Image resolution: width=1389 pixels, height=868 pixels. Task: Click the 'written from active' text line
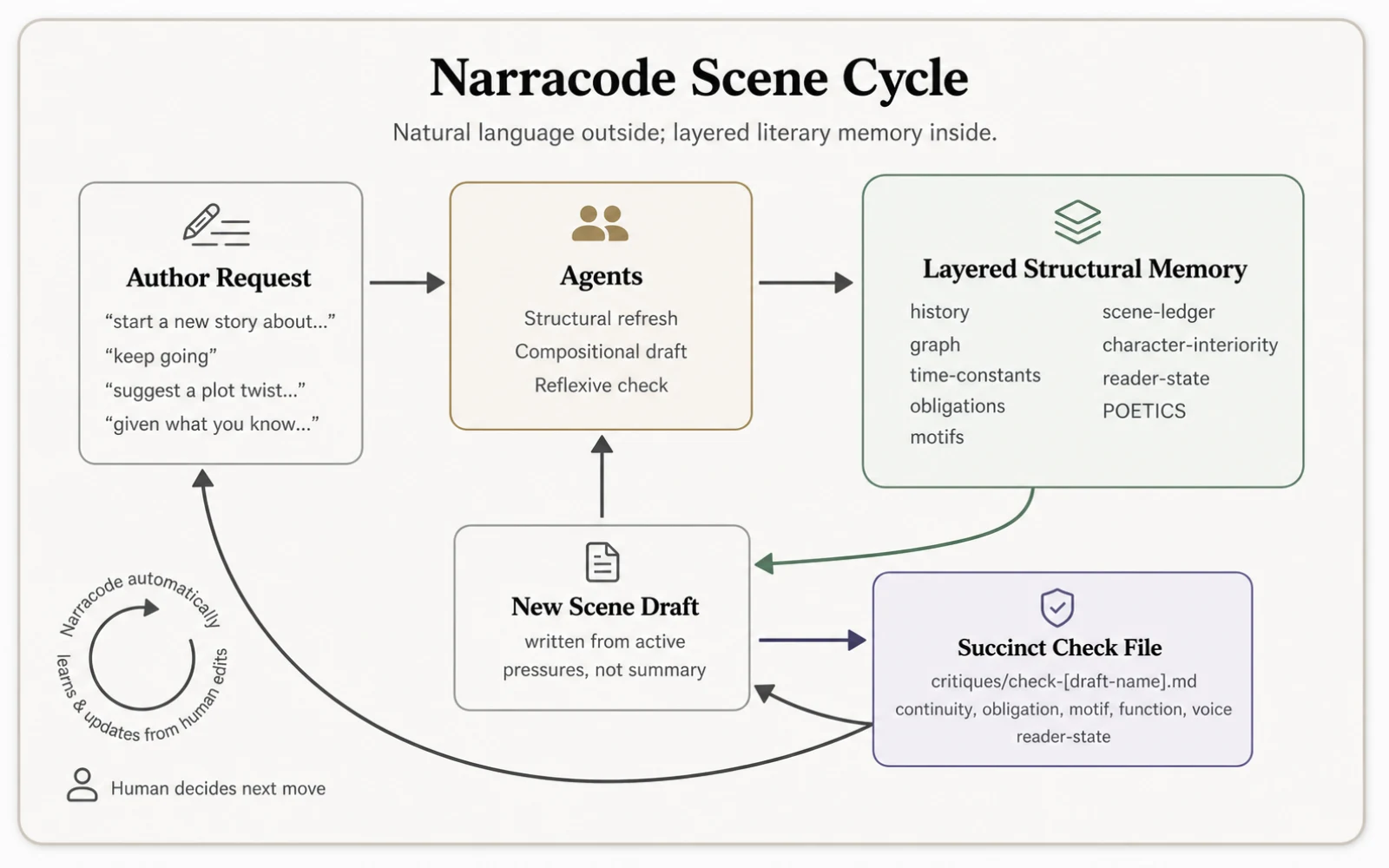(604, 641)
